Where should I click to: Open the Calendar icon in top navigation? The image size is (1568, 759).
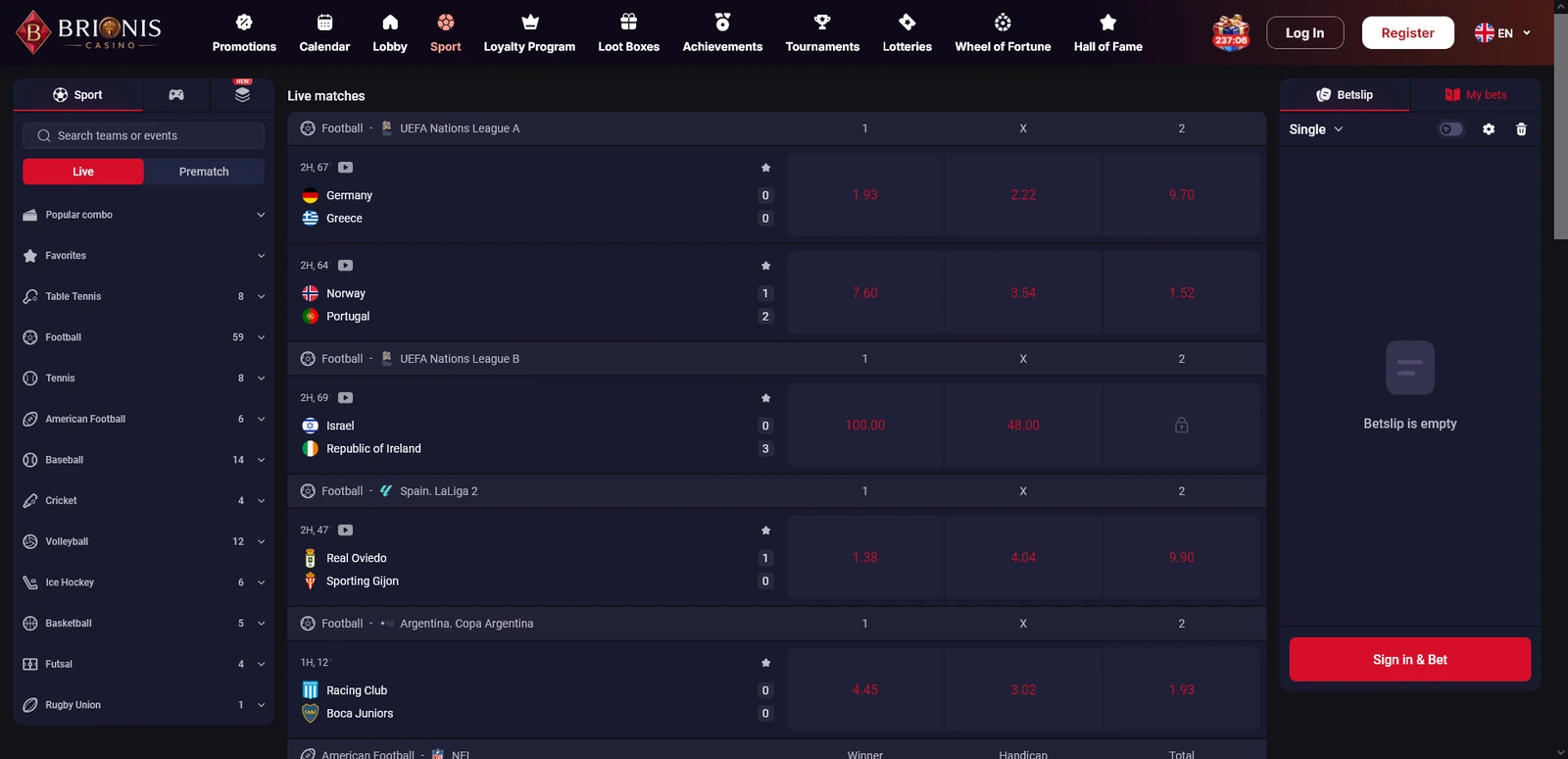324,22
